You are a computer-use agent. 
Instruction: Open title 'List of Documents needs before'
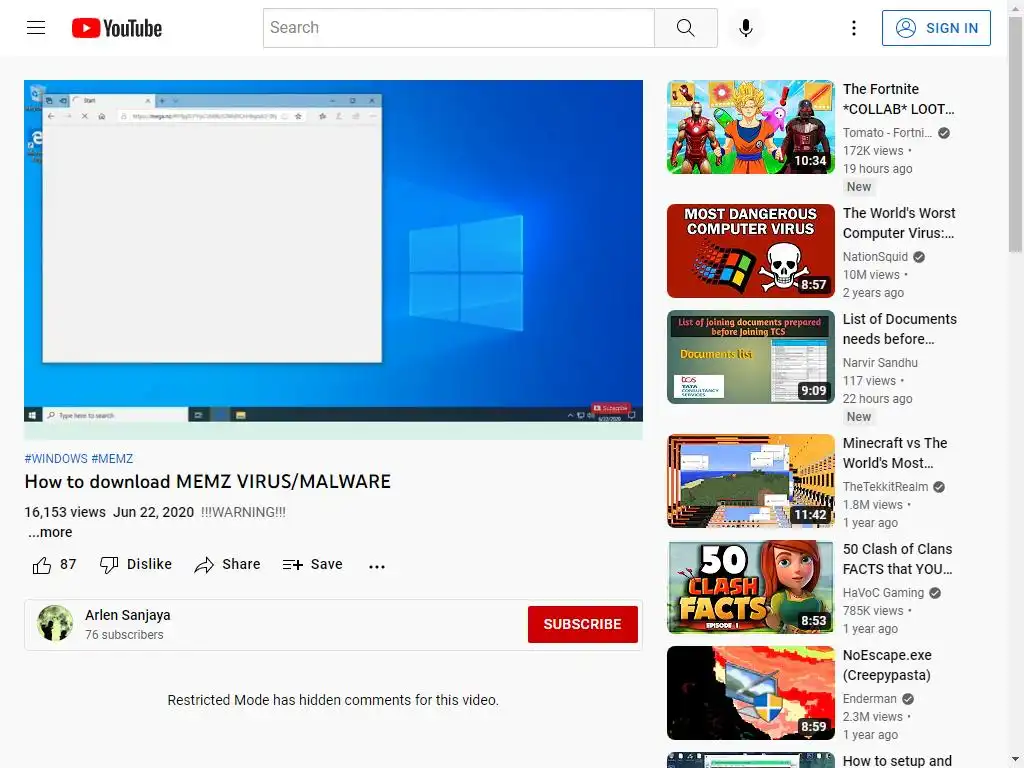click(899, 328)
